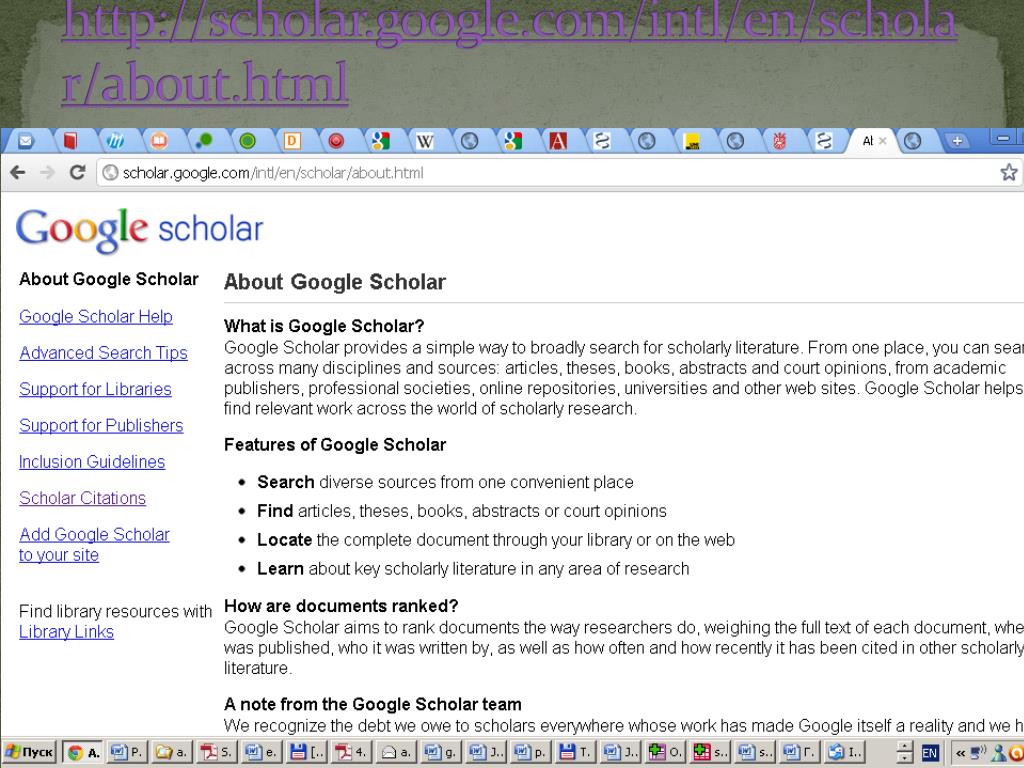This screenshot has height=768, width=1024.
Task: Open a new browser tab
Action: tap(957, 141)
